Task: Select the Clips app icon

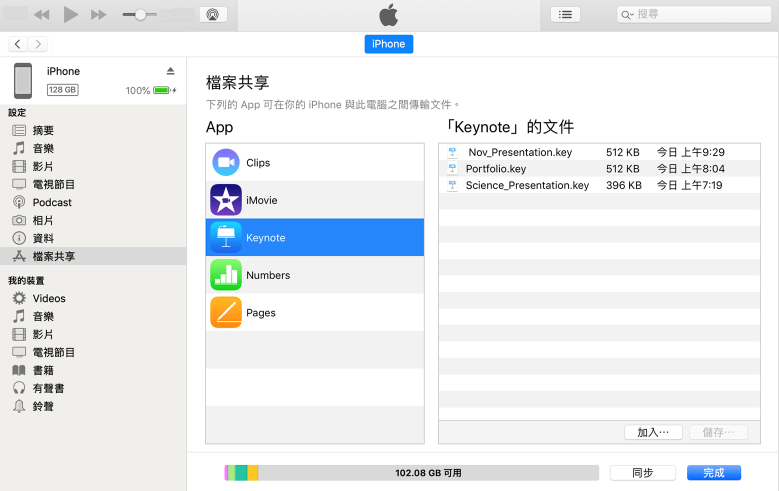Action: coord(226,163)
